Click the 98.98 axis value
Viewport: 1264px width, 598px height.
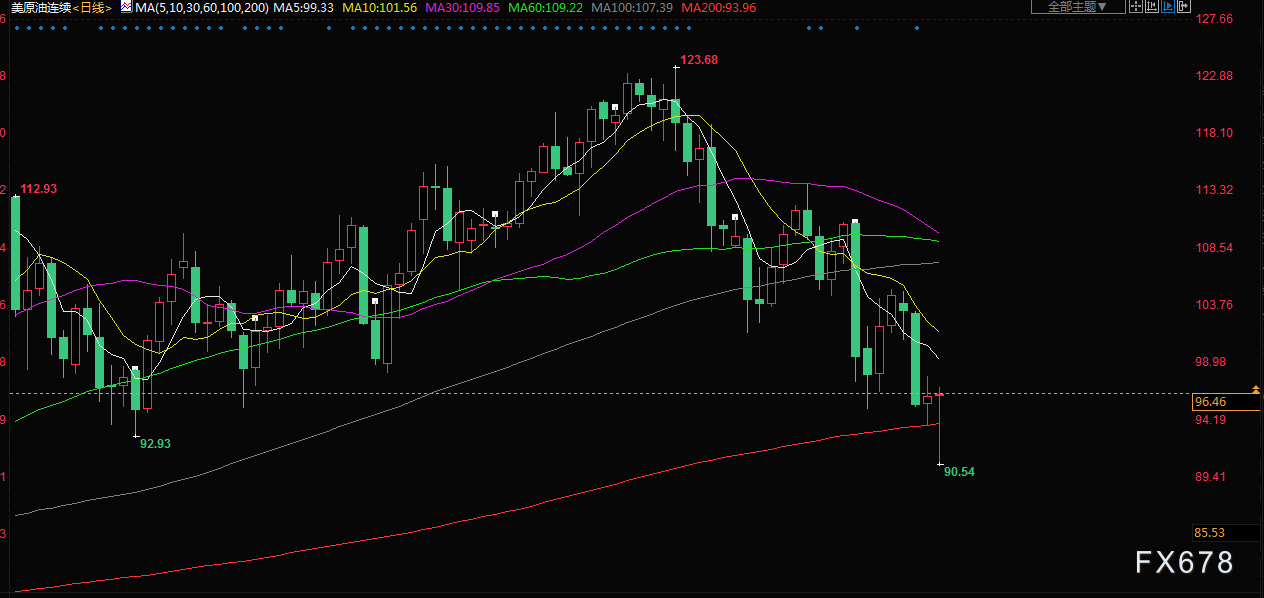[x=1211, y=362]
